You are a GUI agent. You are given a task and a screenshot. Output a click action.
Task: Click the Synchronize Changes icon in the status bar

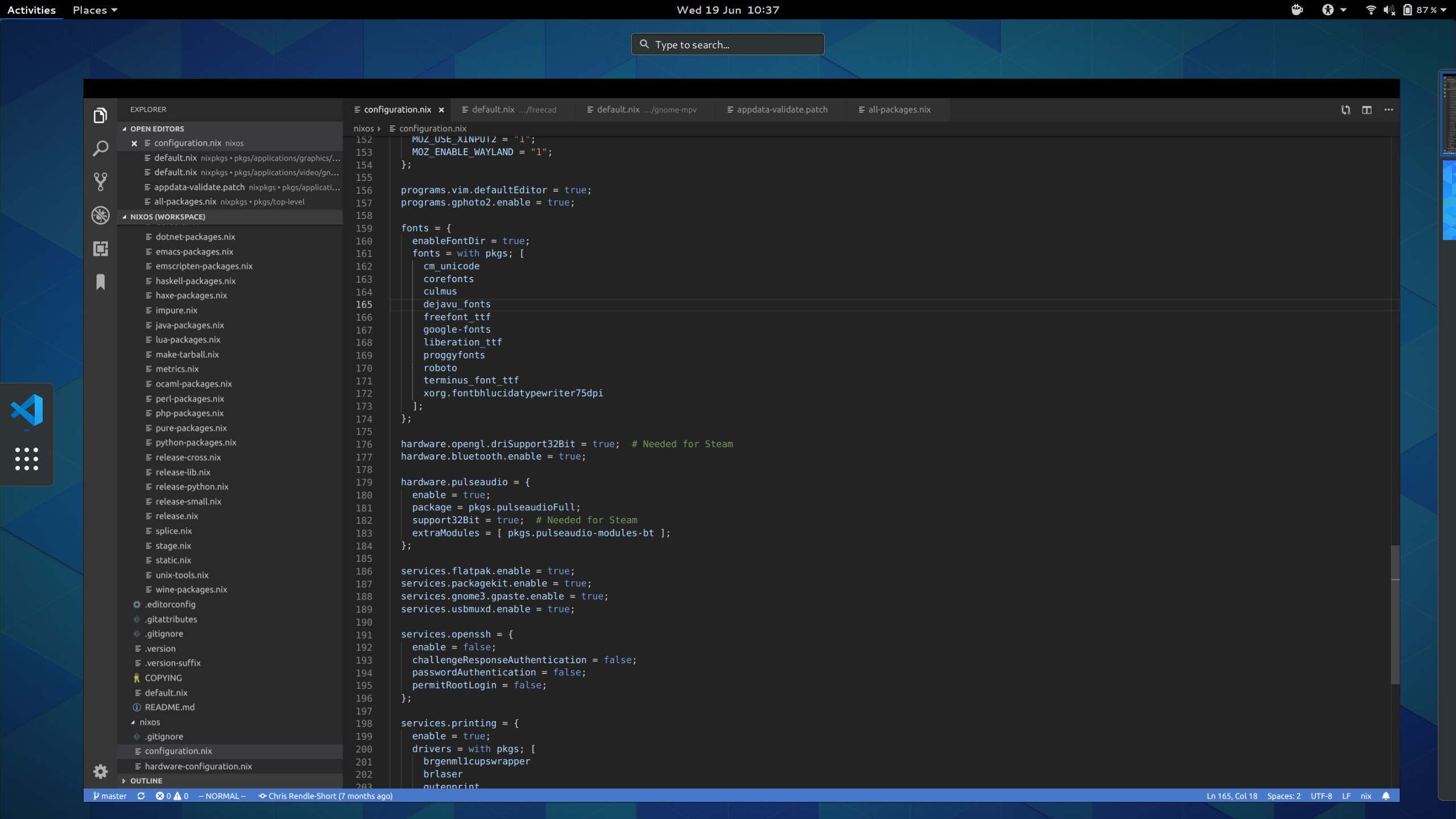point(141,796)
